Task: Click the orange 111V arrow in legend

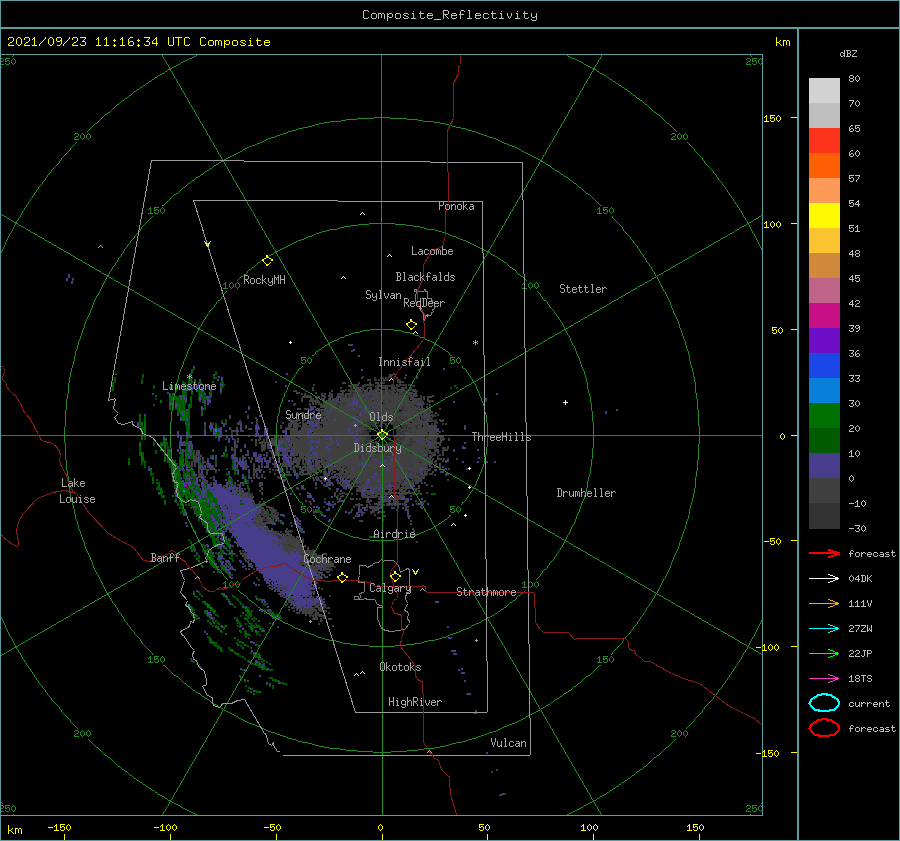Action: click(824, 603)
